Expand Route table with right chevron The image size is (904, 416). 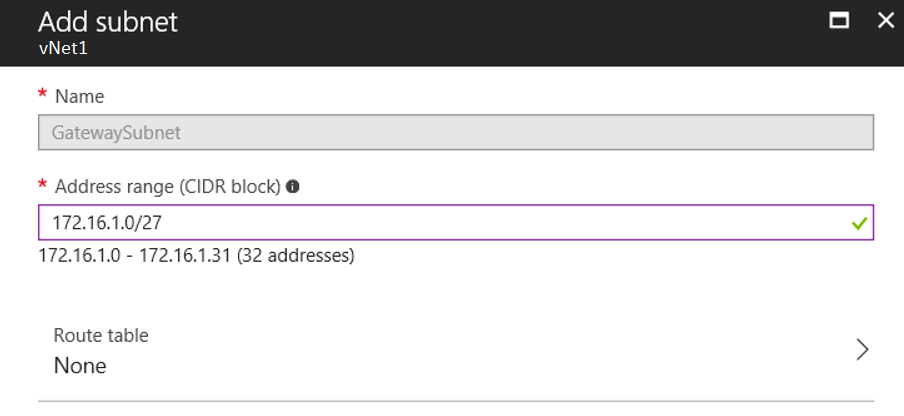(862, 350)
